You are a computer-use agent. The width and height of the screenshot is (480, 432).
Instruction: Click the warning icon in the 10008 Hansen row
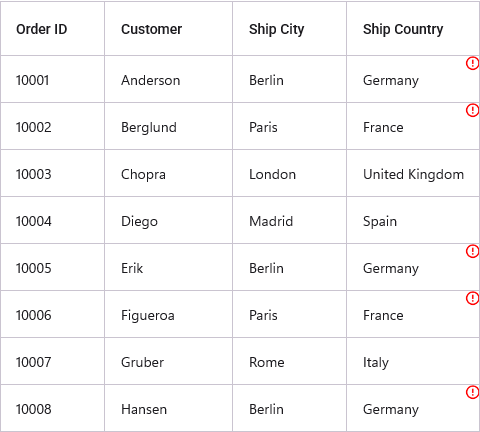[x=472, y=392]
